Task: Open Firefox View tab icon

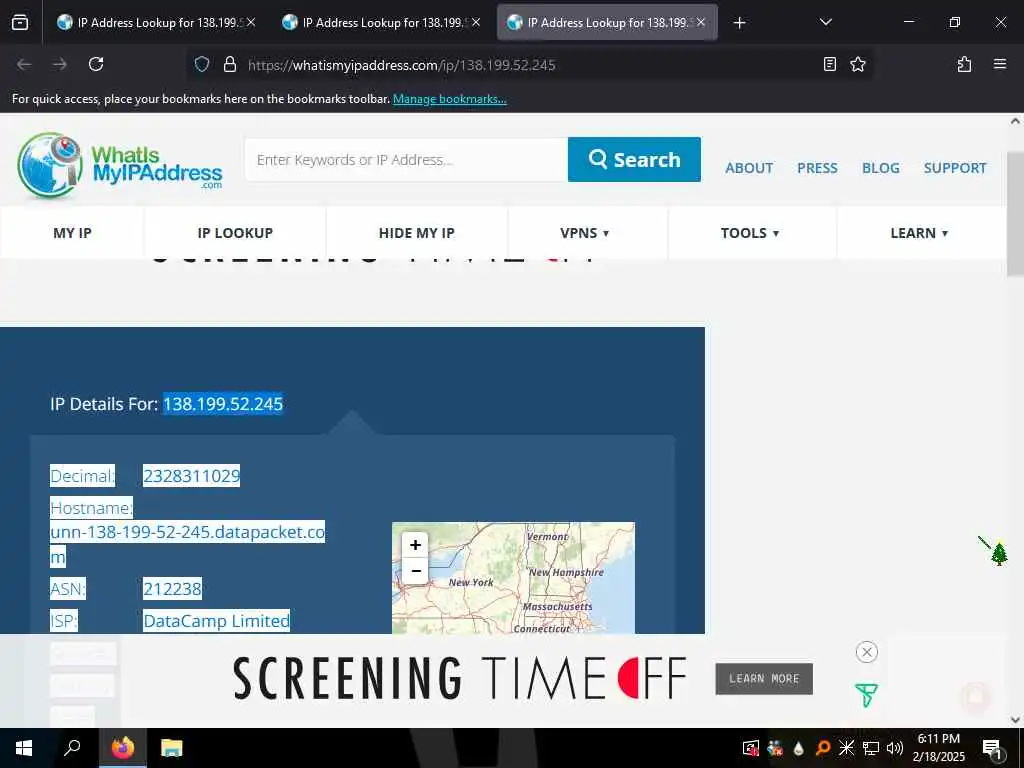Action: point(20,23)
